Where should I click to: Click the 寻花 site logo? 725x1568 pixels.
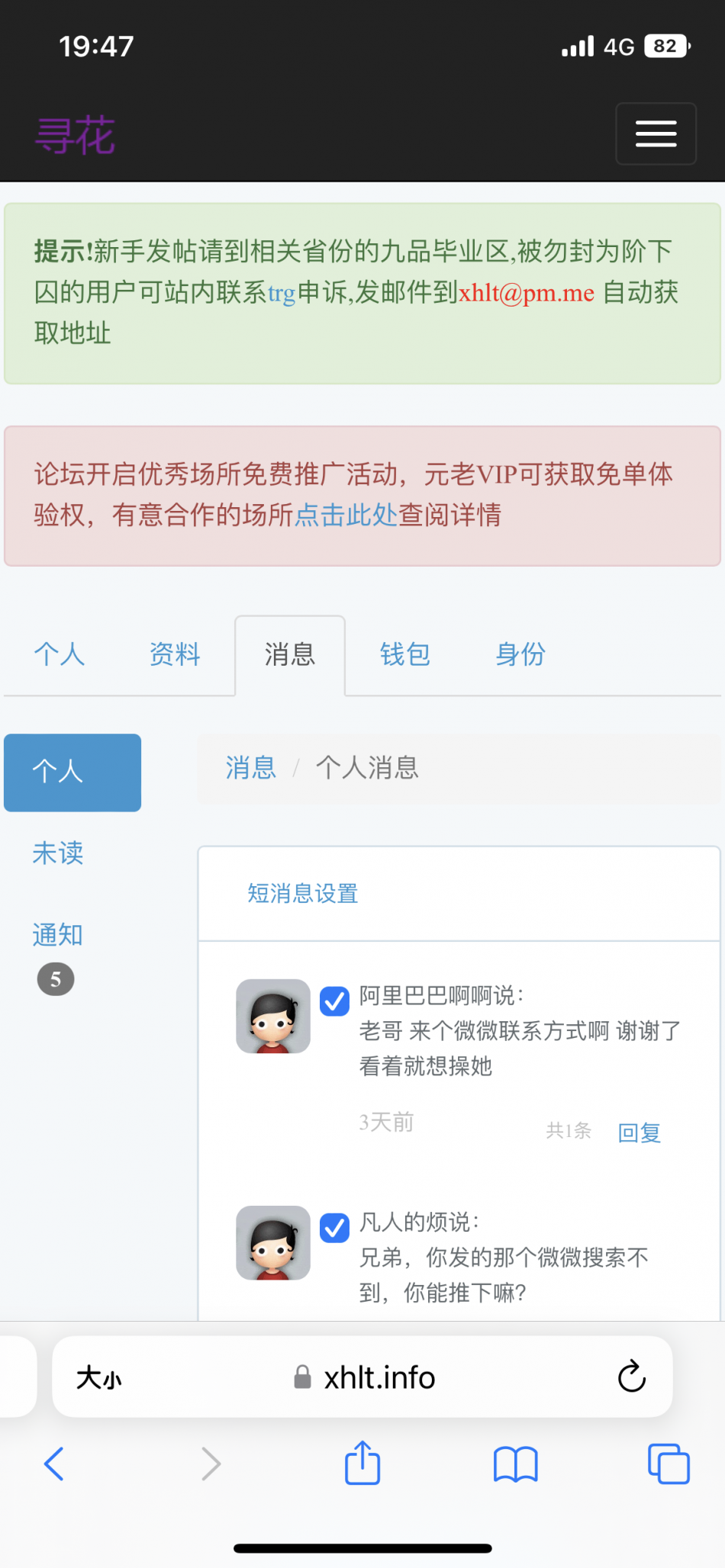pos(75,136)
